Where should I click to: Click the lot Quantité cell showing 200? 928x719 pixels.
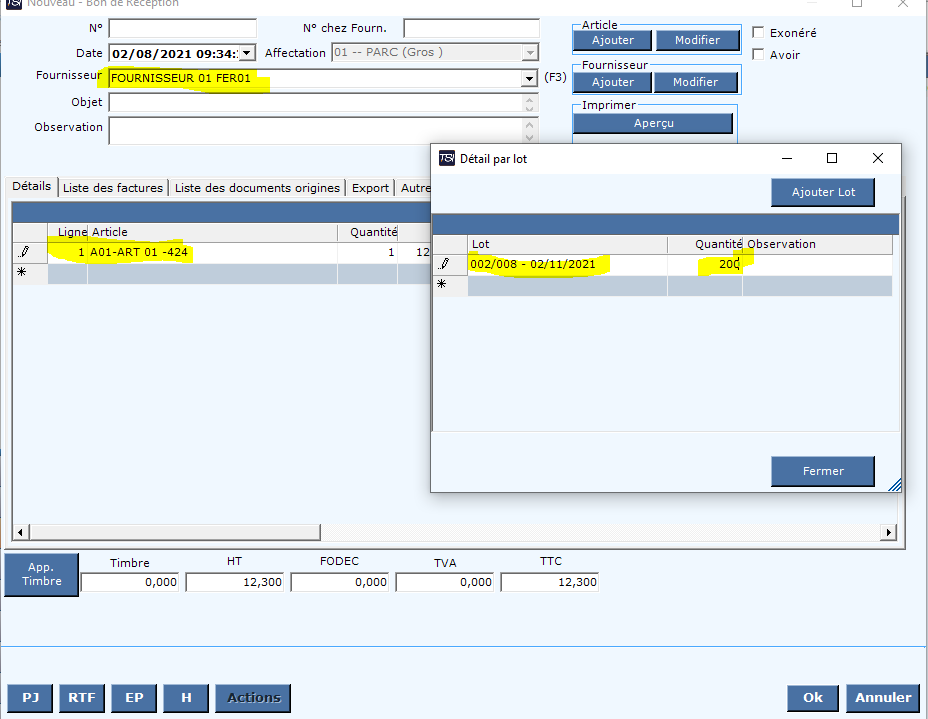(x=705, y=264)
